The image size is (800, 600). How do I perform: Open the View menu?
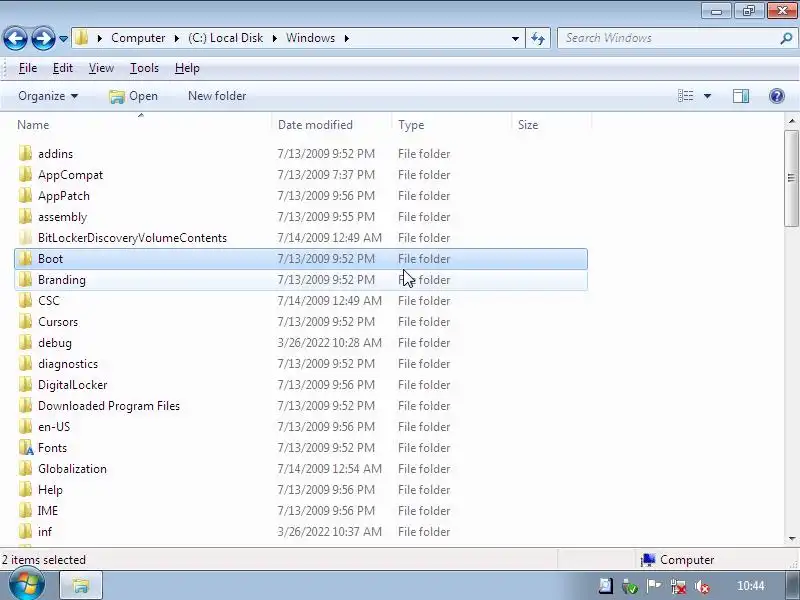[101, 68]
